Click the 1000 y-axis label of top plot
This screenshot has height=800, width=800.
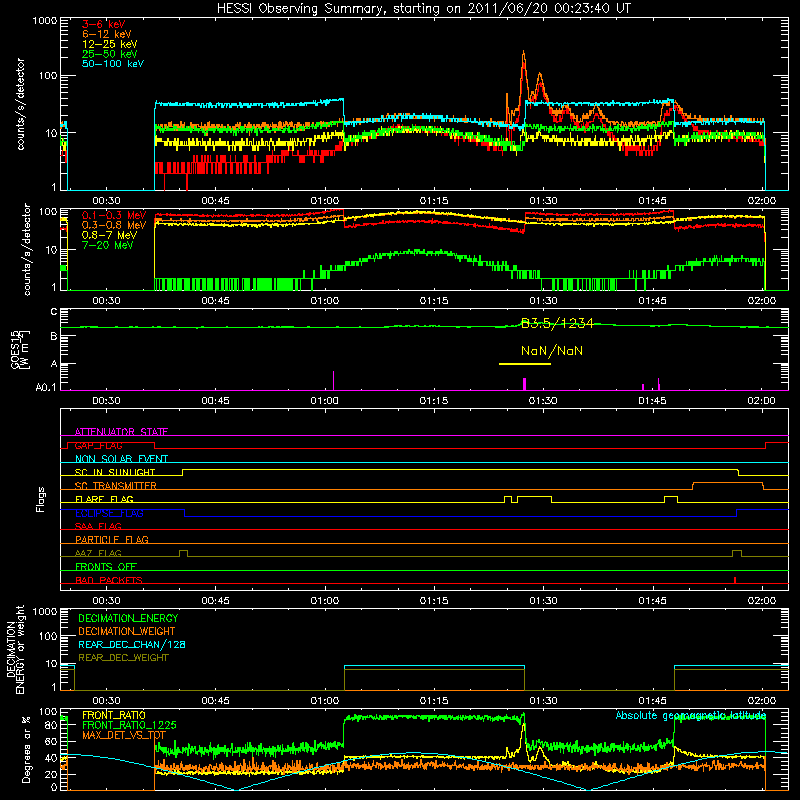(x=45, y=21)
